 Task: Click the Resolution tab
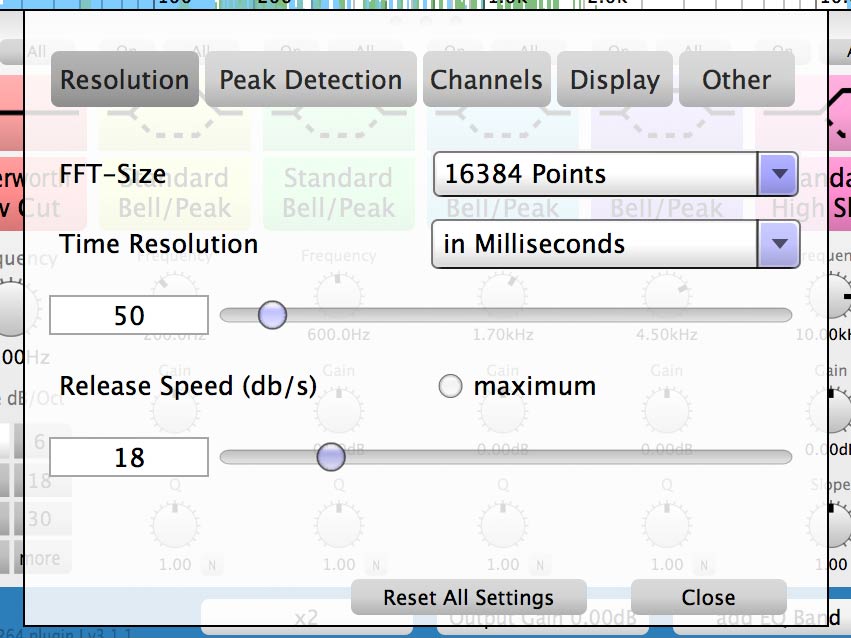pyautogui.click(x=124, y=80)
